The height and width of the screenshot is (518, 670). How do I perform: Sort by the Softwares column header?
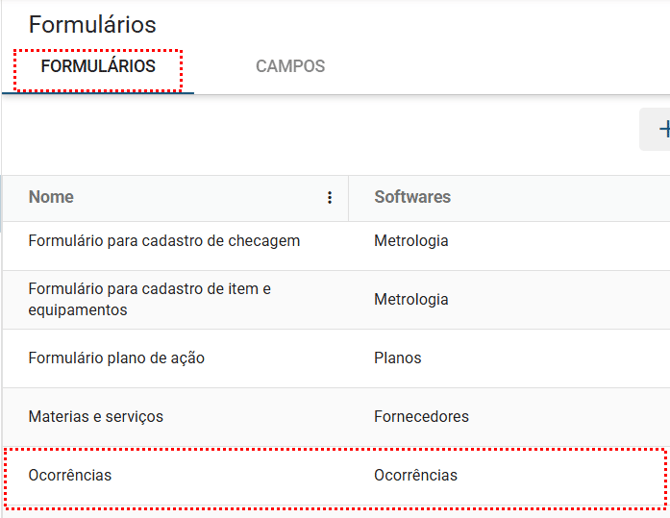pos(412,197)
